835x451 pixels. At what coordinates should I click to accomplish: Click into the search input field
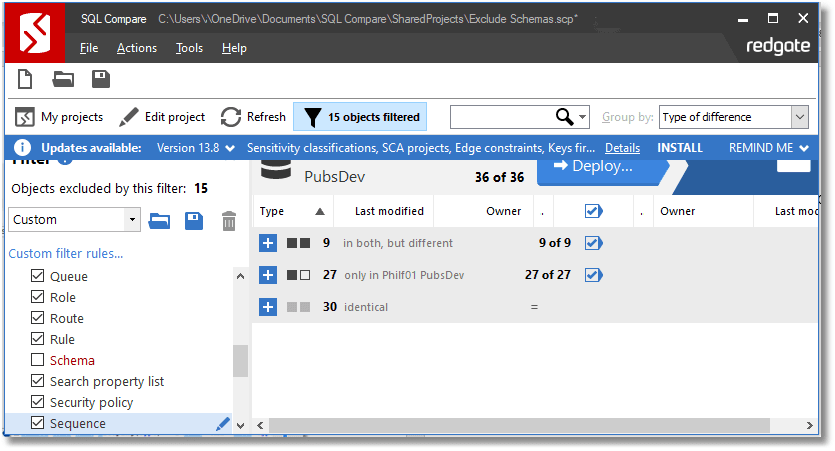(501, 117)
